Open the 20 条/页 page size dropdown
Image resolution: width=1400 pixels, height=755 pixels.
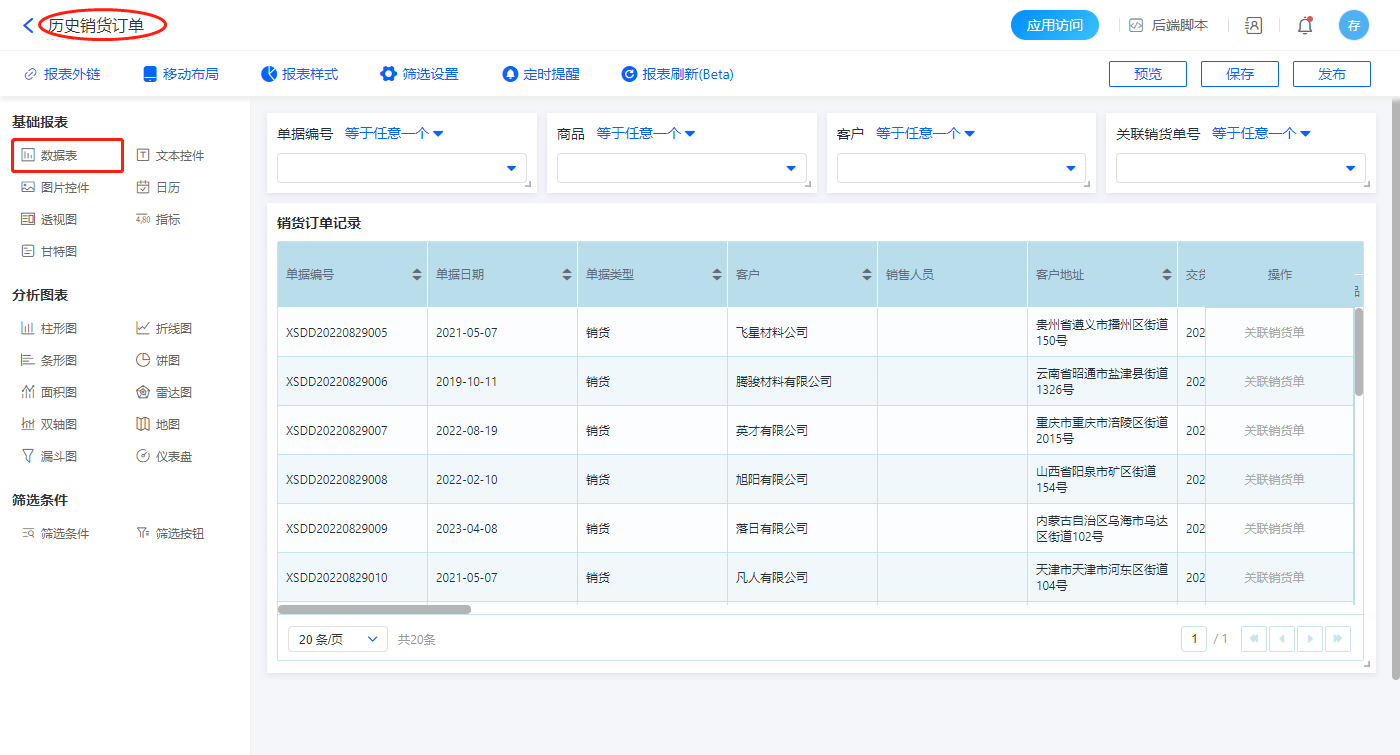point(337,639)
